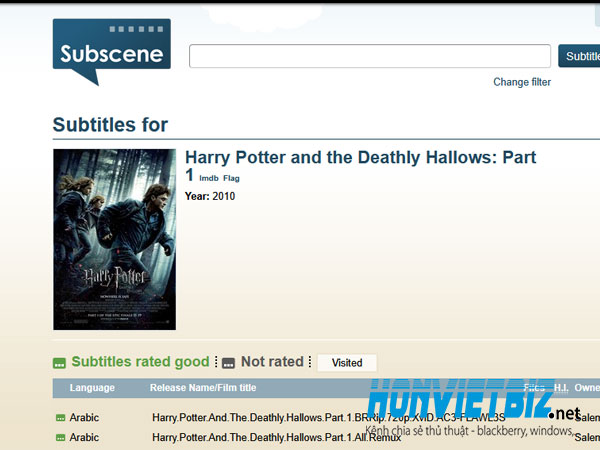600x450 pixels.
Task: Click the Subscene logo
Action: [112, 52]
